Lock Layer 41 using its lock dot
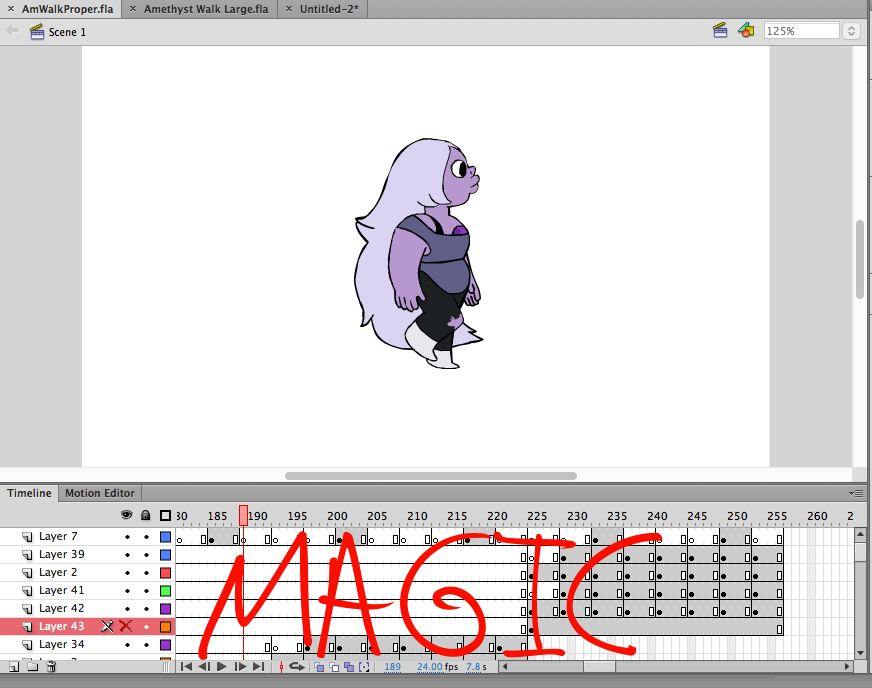 click(146, 591)
